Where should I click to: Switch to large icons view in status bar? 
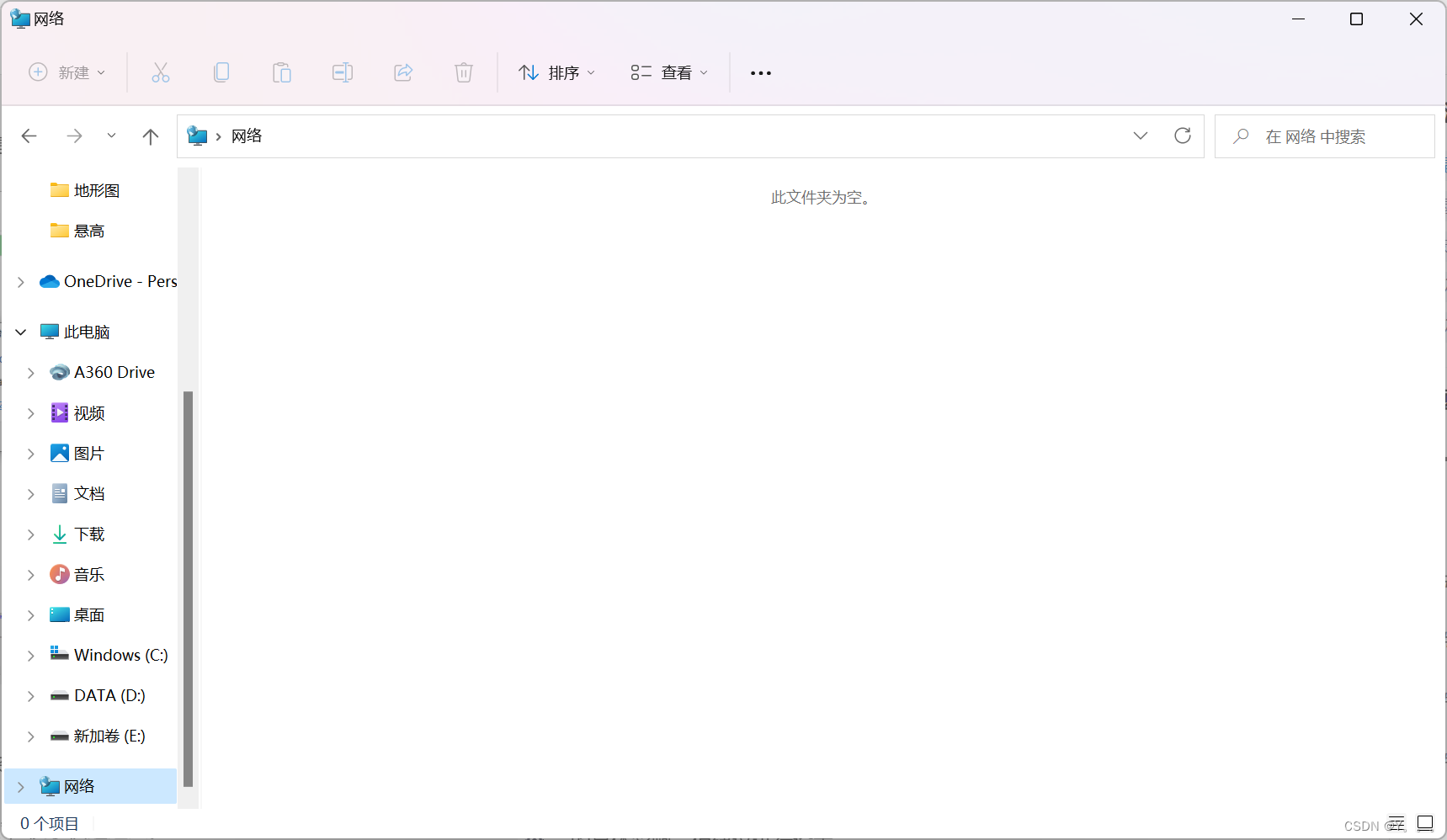click(1425, 823)
